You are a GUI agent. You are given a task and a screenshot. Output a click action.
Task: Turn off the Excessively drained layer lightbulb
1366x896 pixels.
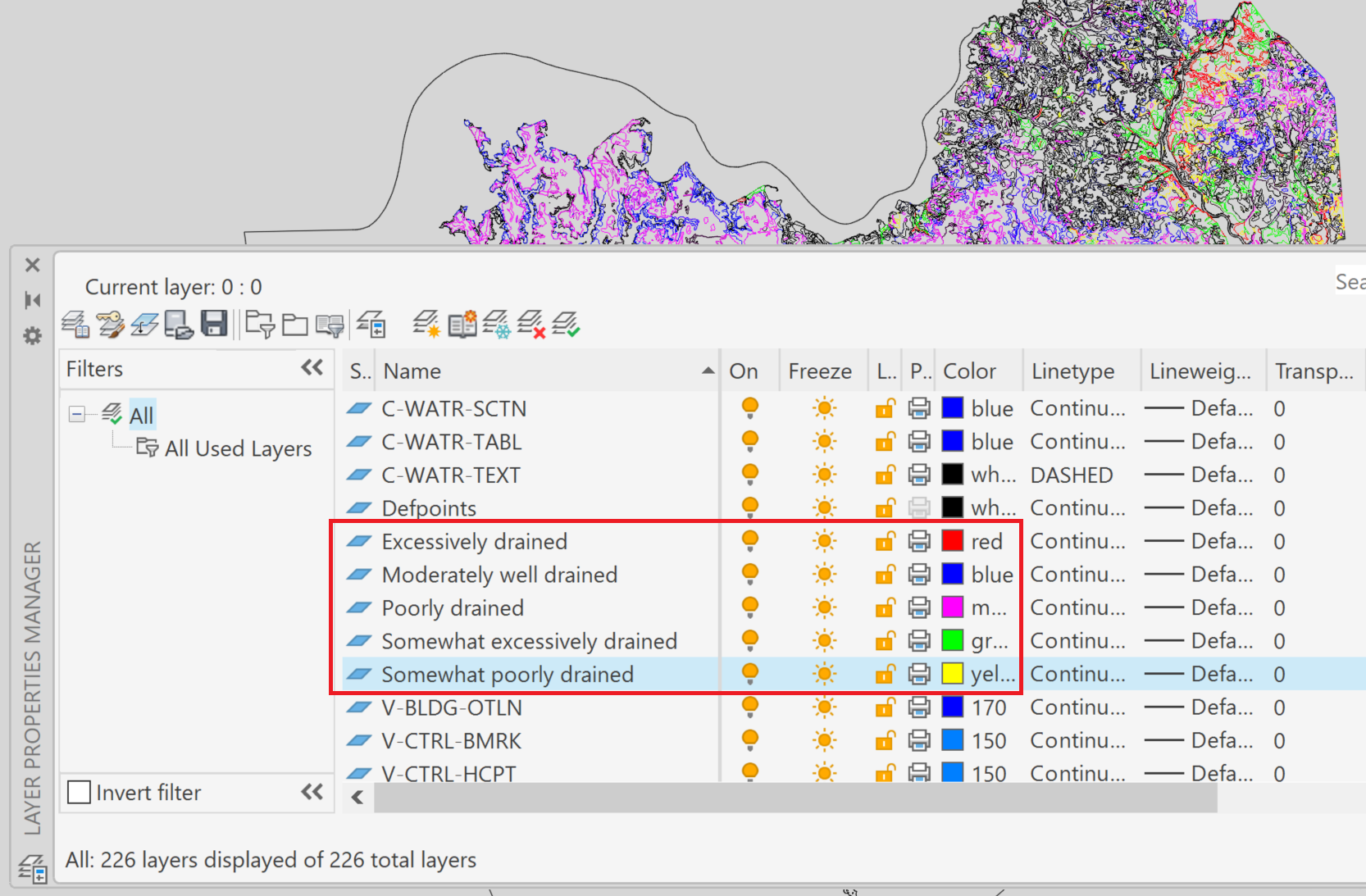[x=749, y=541]
